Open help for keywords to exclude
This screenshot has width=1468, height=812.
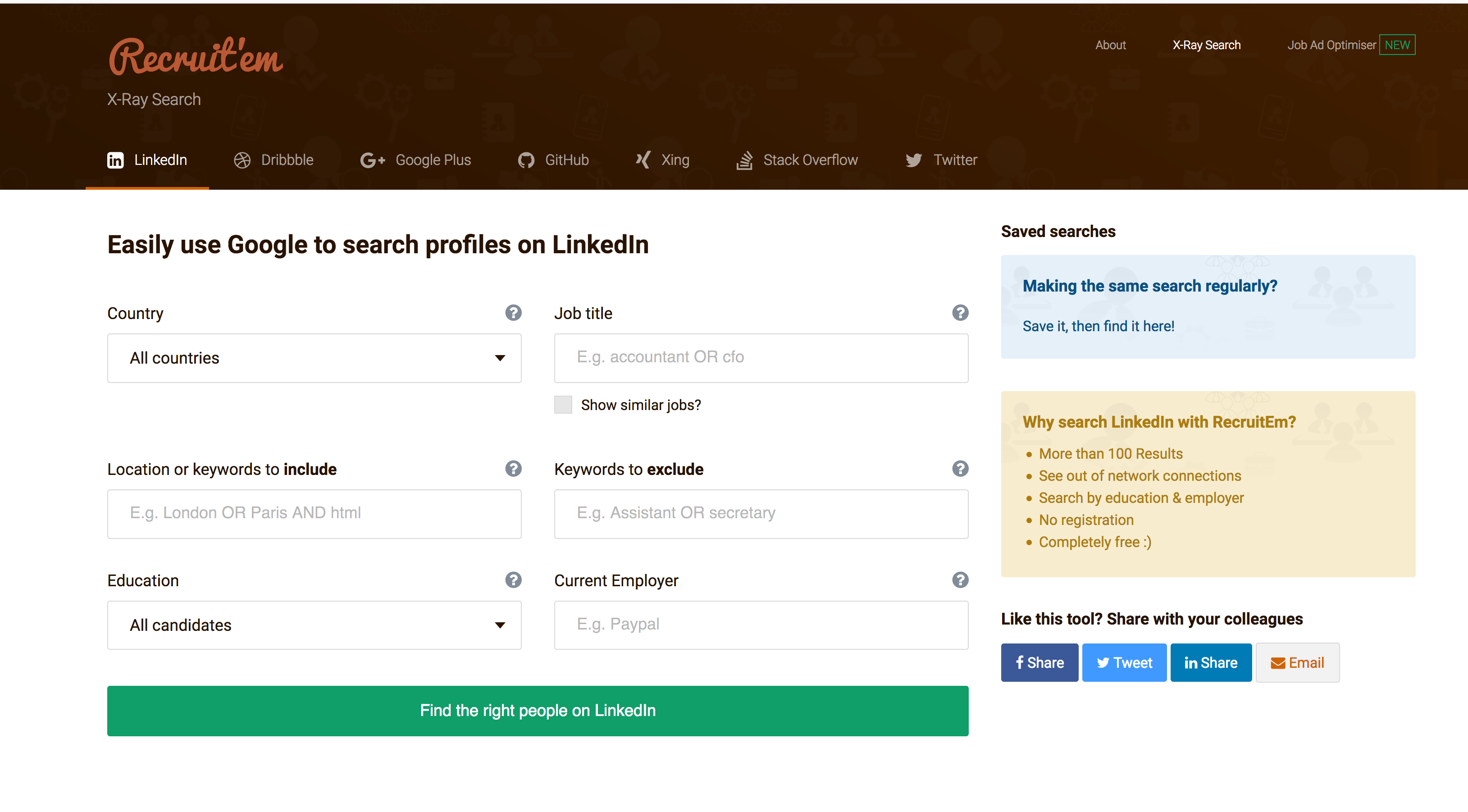960,468
